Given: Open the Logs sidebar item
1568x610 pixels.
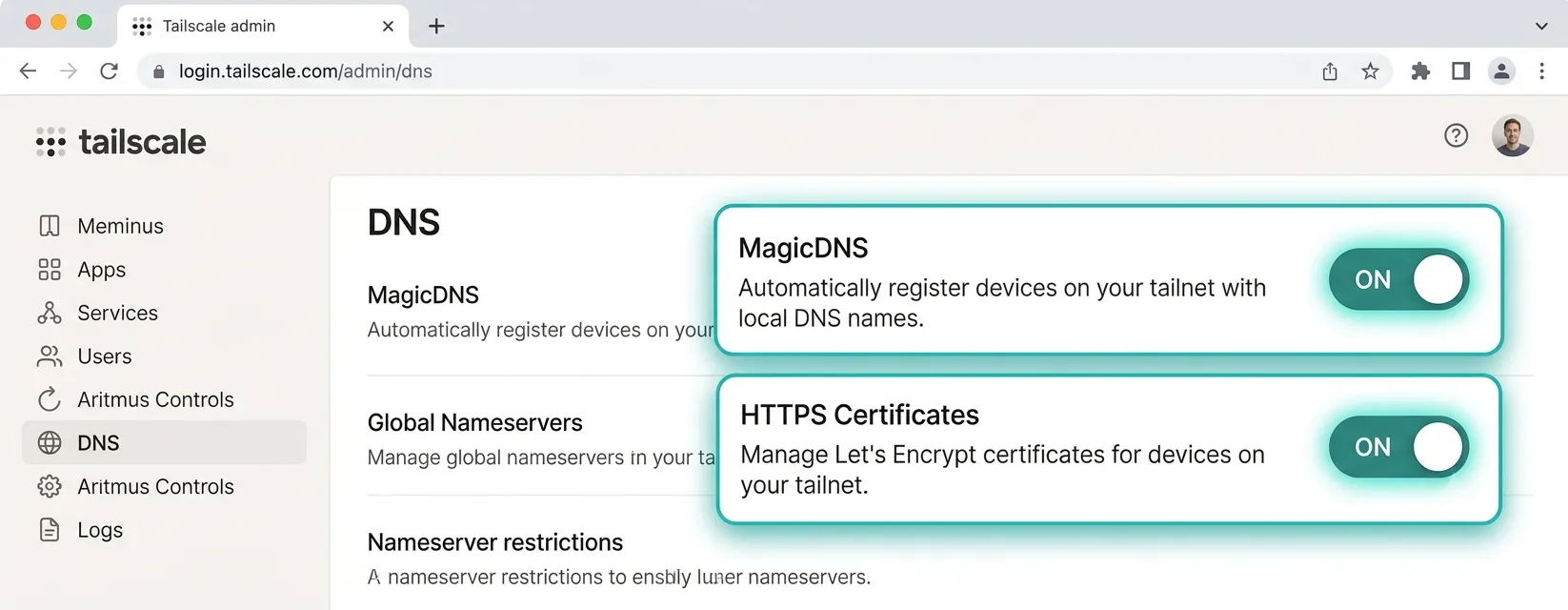Looking at the screenshot, I should pyautogui.click(x=164, y=530).
